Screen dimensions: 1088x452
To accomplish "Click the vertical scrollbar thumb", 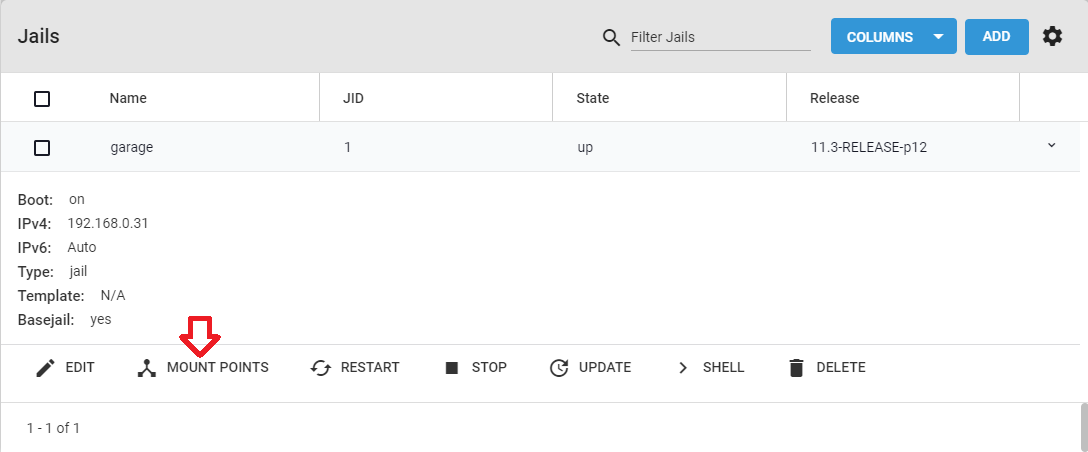I will pyautogui.click(x=1084, y=427).
